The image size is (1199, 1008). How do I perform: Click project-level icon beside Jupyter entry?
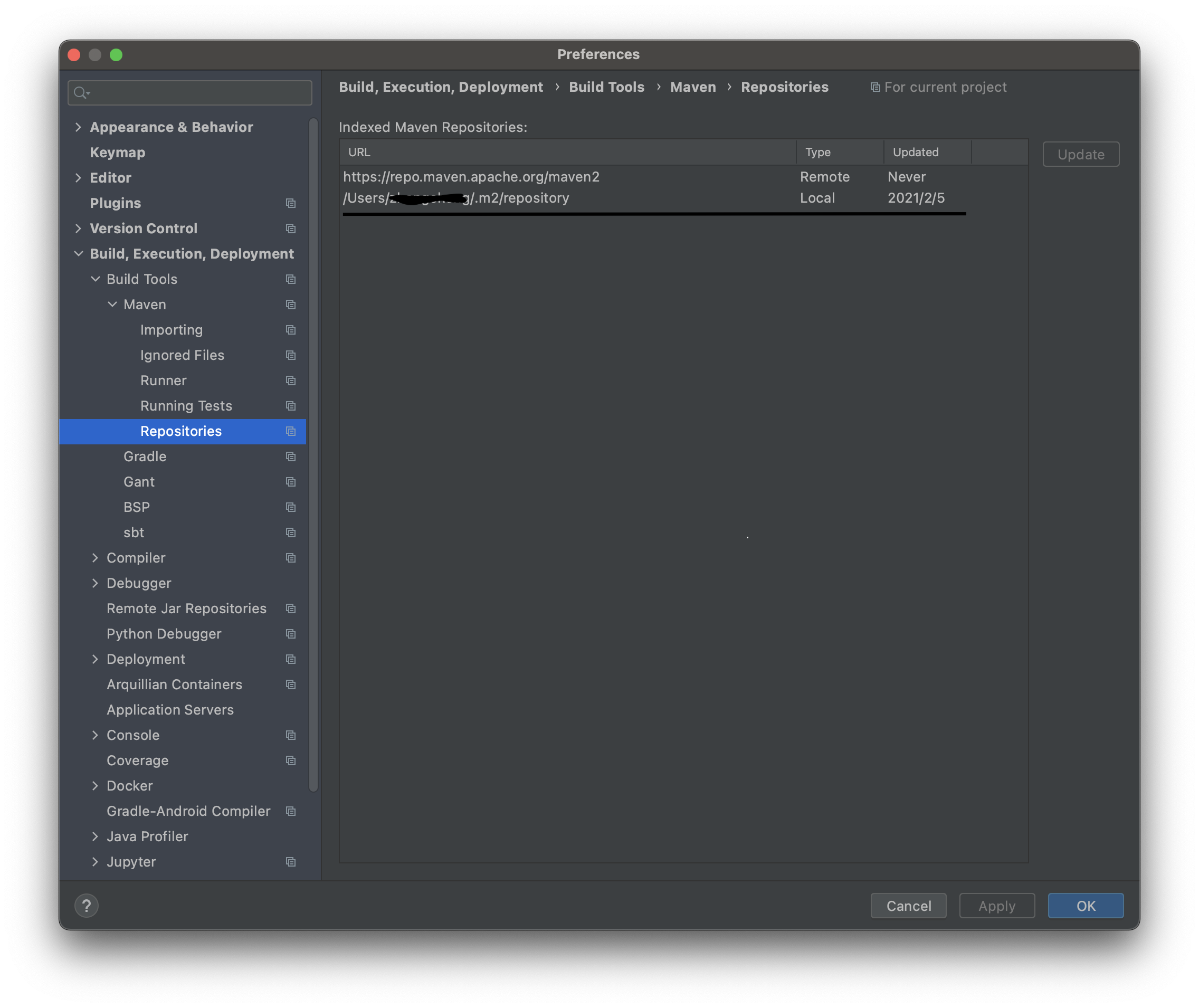point(290,862)
